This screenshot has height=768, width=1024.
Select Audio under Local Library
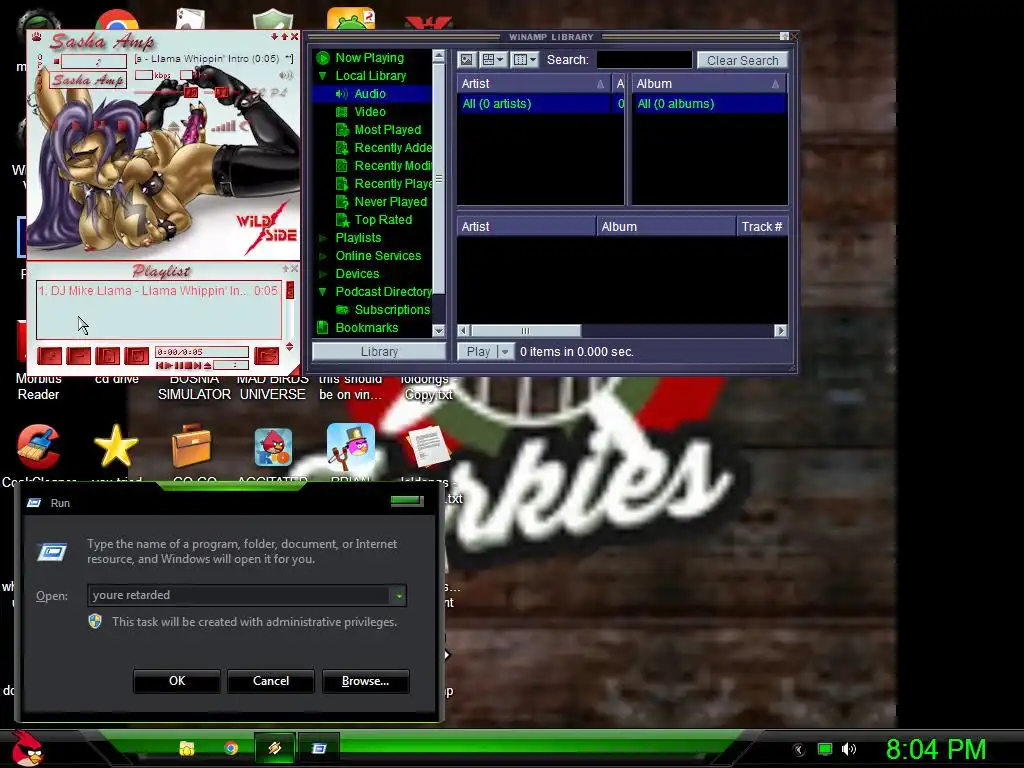(370, 94)
